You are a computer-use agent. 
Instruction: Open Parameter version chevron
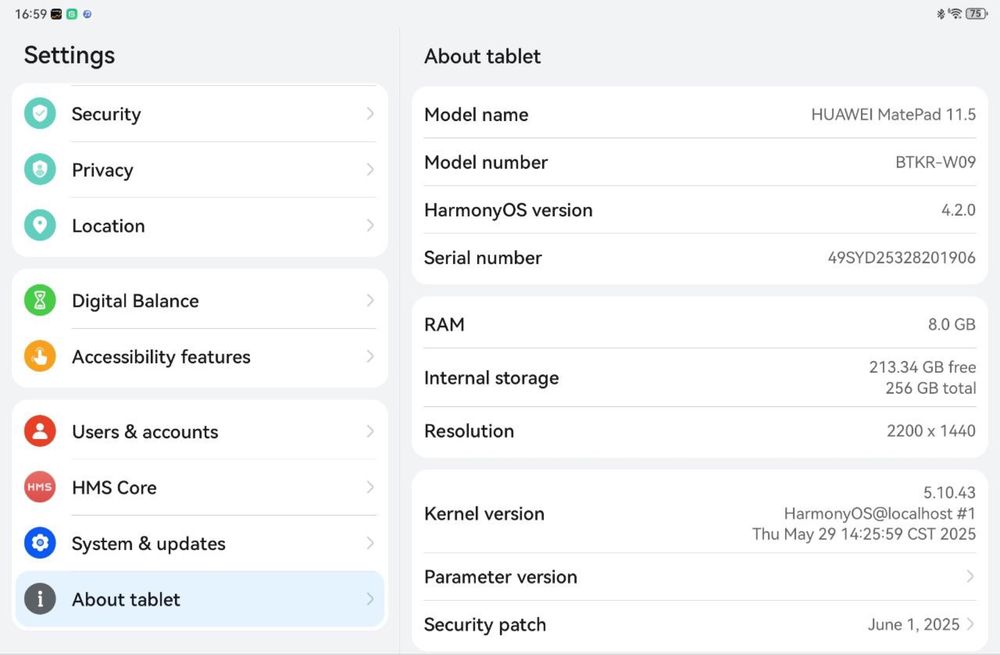point(970,577)
